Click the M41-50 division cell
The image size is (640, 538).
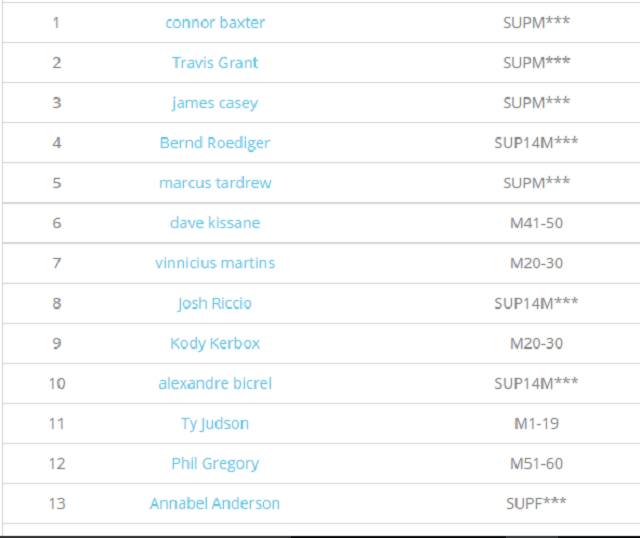[x=537, y=222]
